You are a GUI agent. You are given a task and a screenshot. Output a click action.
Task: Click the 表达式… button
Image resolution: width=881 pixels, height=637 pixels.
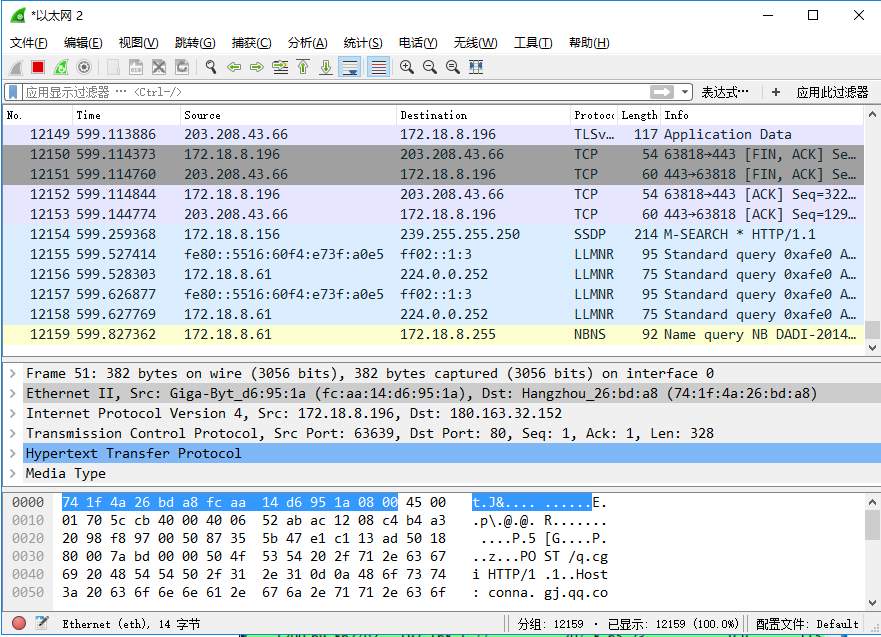724,92
